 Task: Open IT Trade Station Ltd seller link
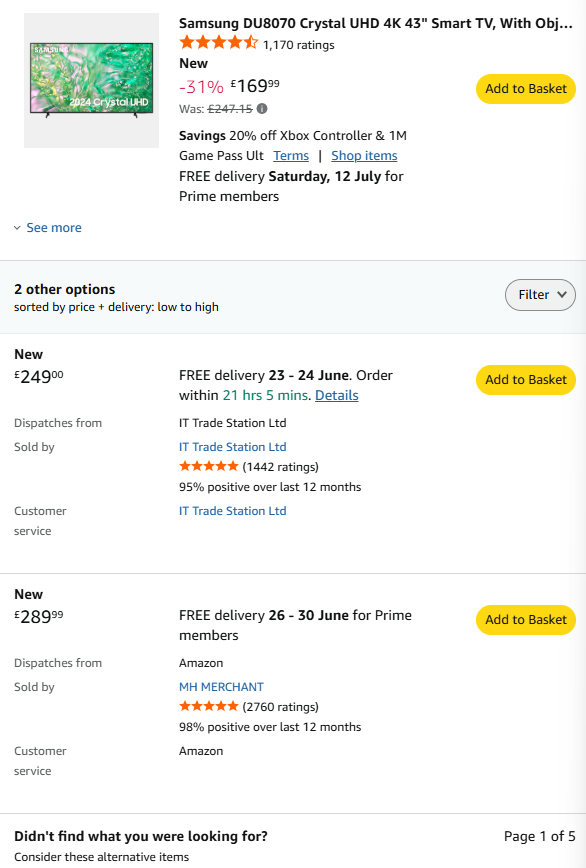pos(232,447)
